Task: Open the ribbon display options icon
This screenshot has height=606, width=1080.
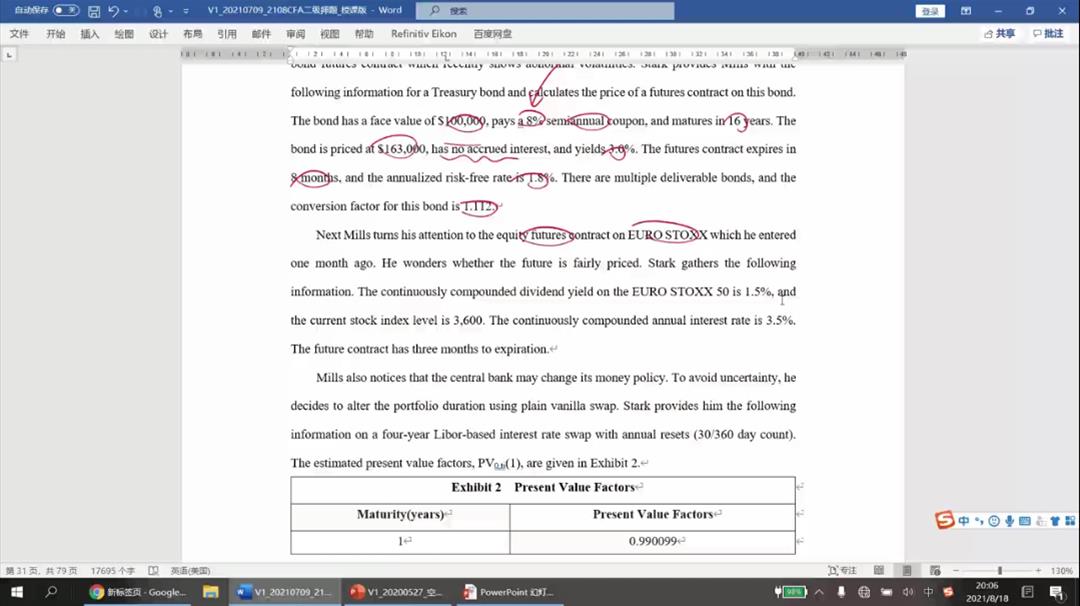Action: pyautogui.click(x=966, y=11)
